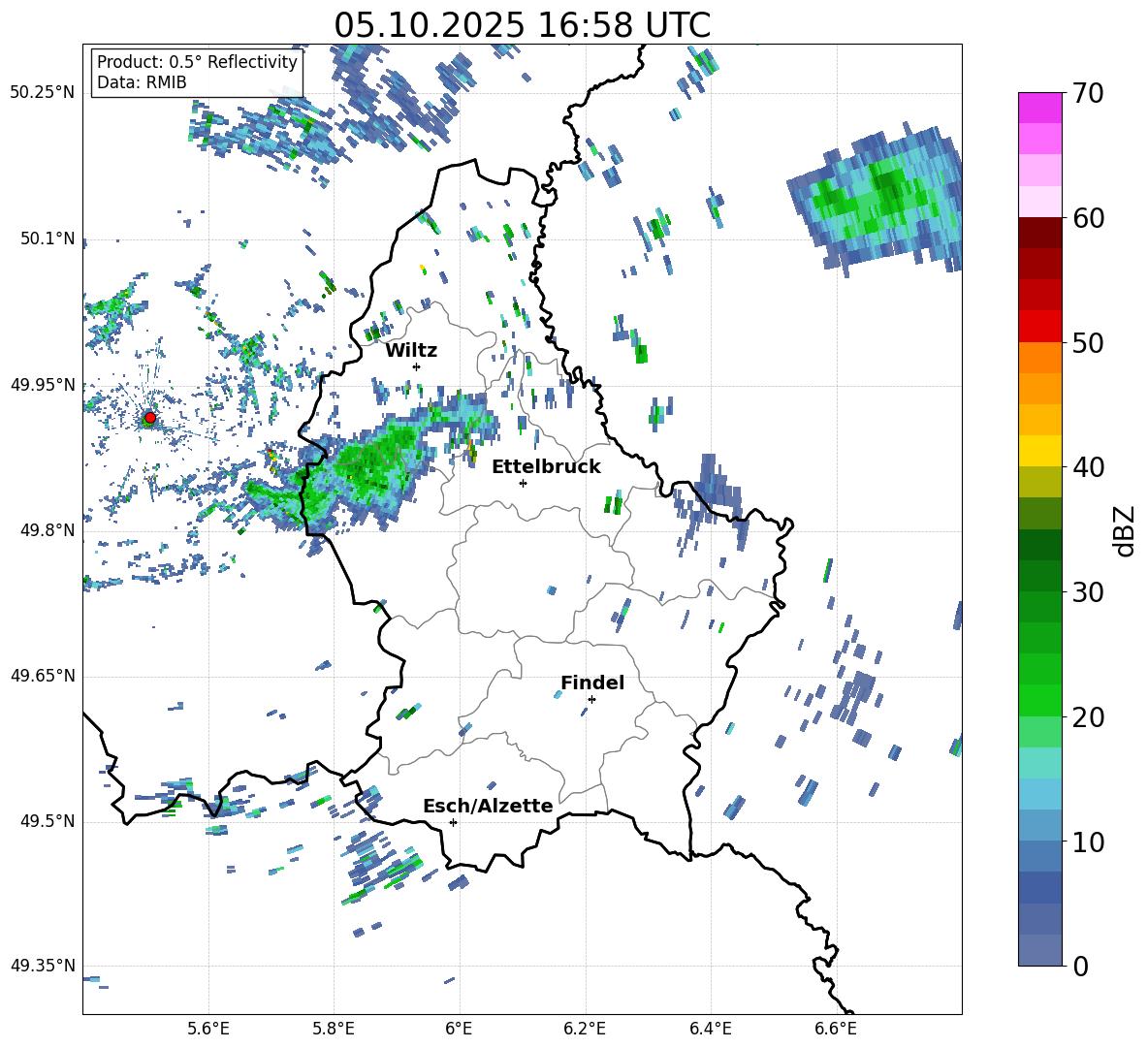The width and height of the screenshot is (1148, 1048).
Task: Click the magenta top colorbar segment
Action: (x=1039, y=108)
